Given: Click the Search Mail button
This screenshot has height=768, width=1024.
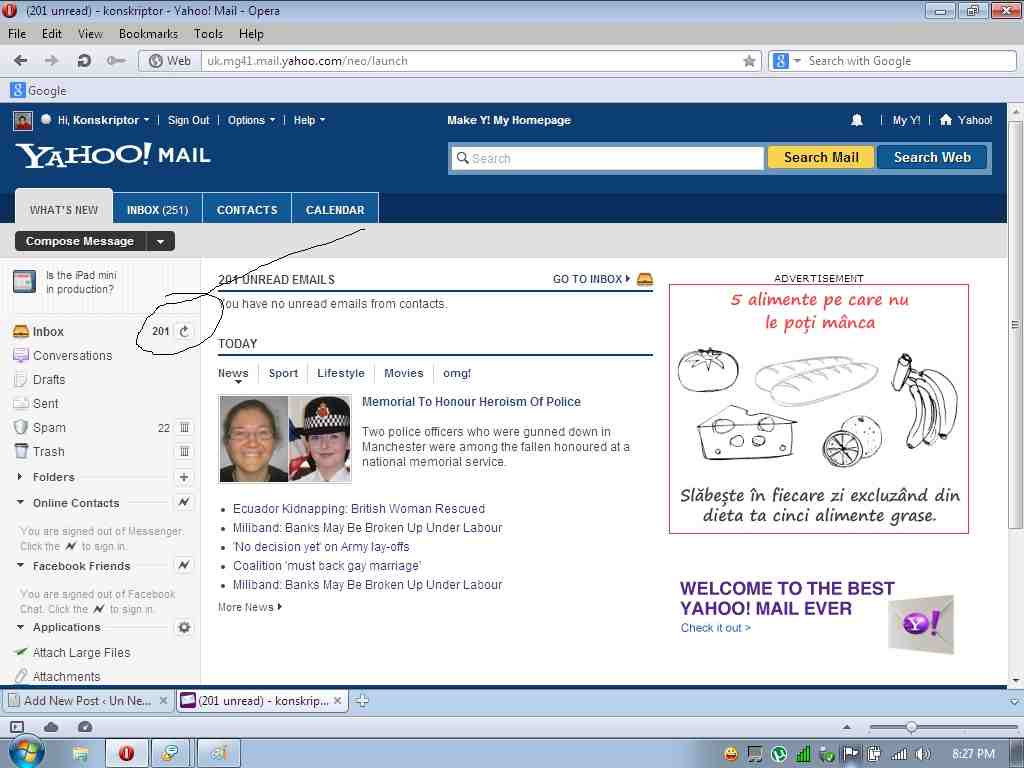Looking at the screenshot, I should [x=821, y=157].
